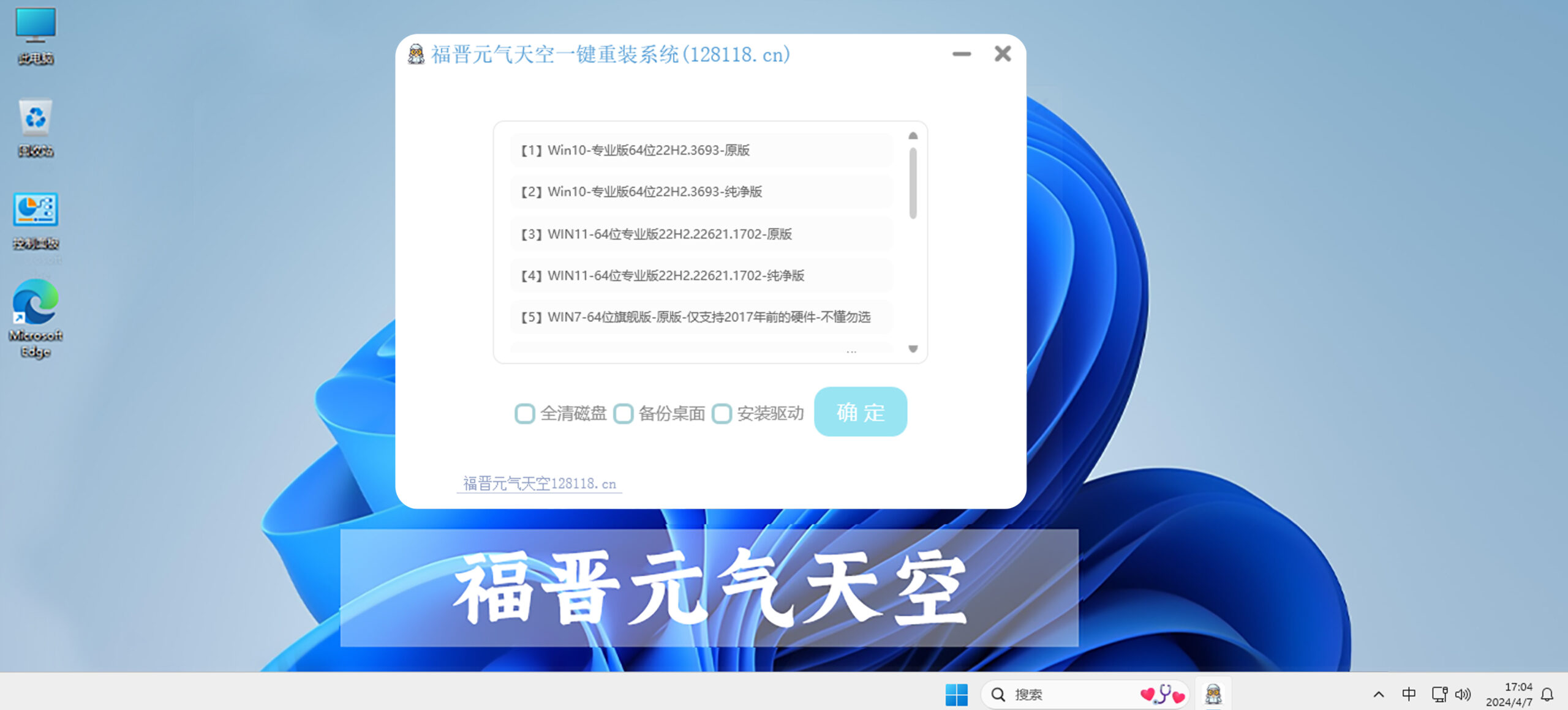Viewport: 1568px width, 710px height.
Task: Enable the 全清磁盘 checkbox
Action: coord(525,414)
